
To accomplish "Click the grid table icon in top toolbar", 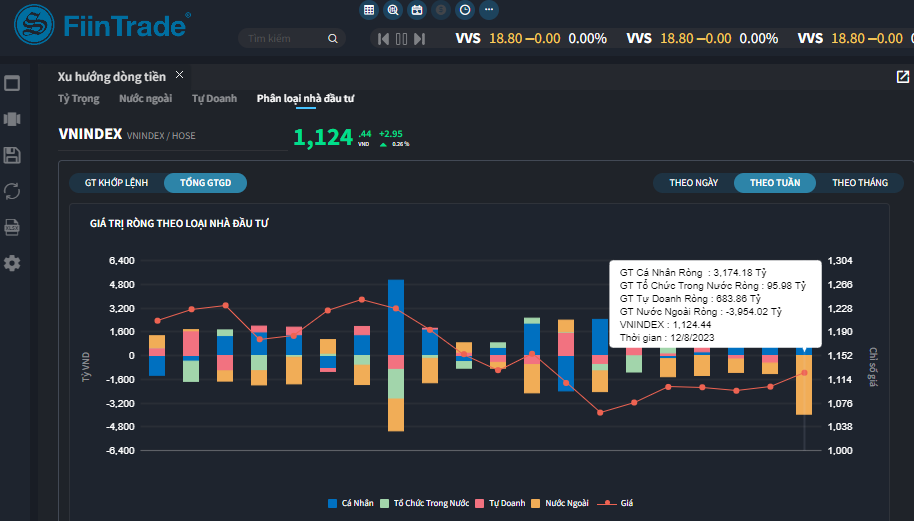I will click(369, 10).
